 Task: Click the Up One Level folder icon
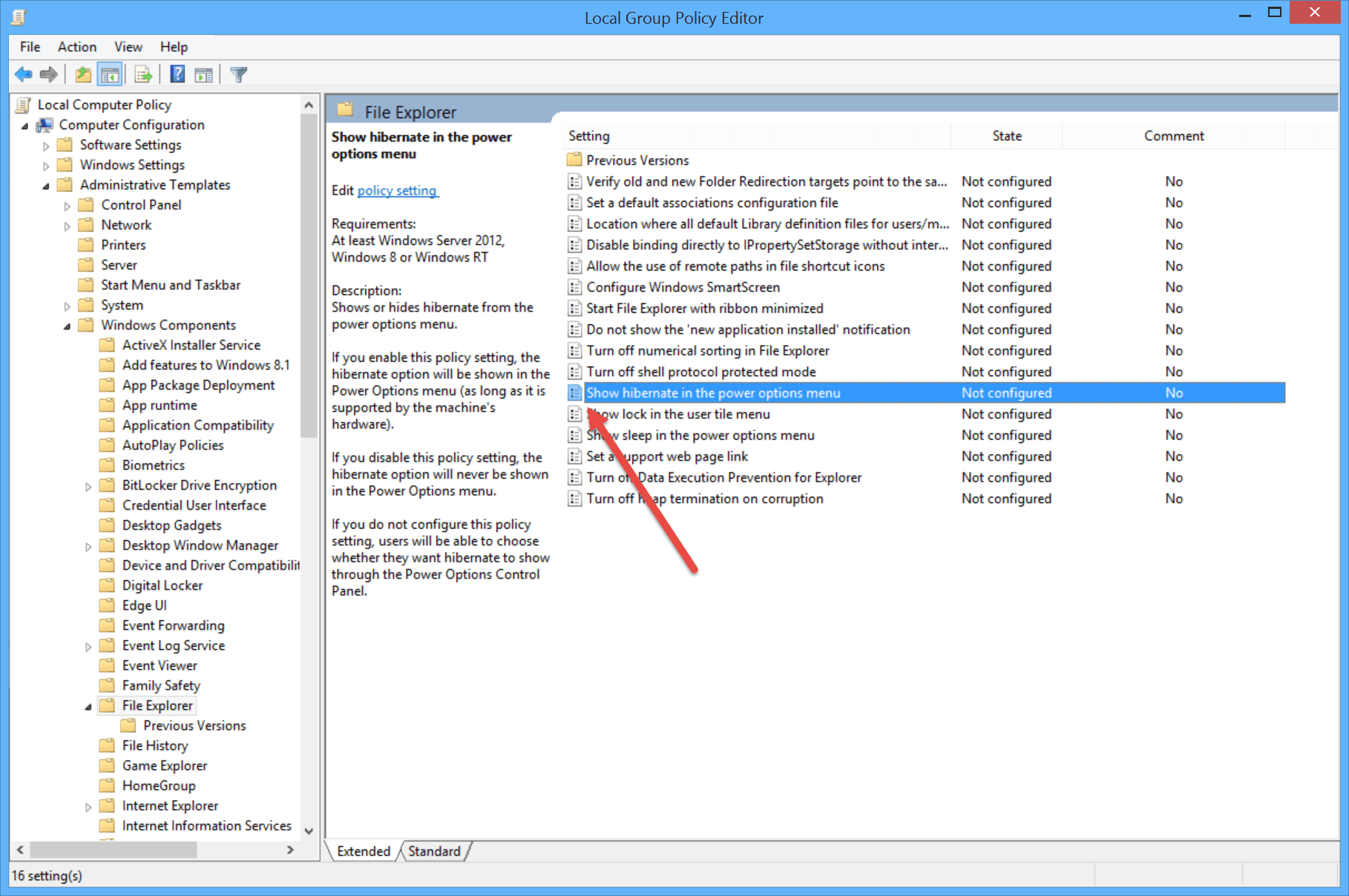(x=83, y=75)
